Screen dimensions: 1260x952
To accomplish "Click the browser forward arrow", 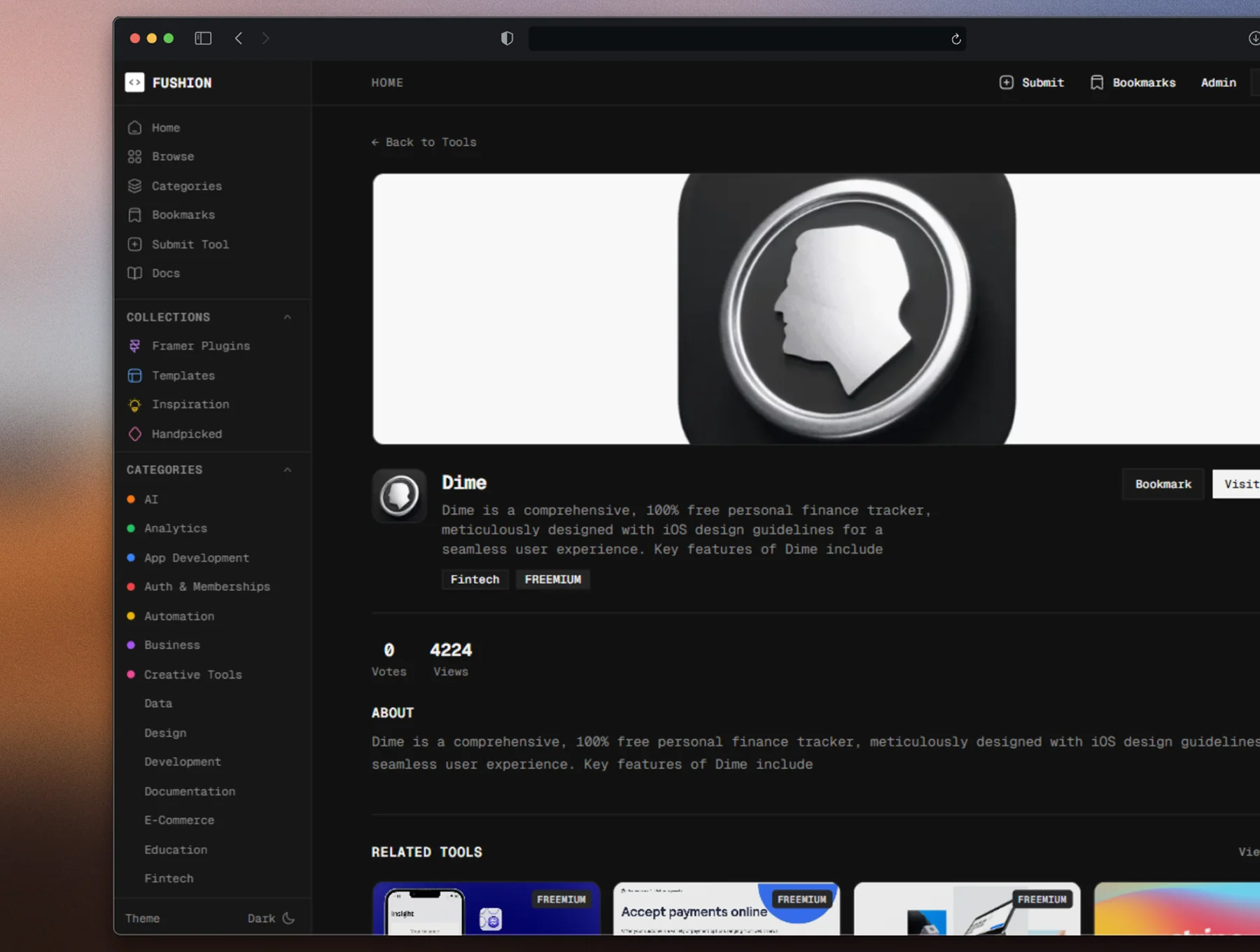I will 265,38.
